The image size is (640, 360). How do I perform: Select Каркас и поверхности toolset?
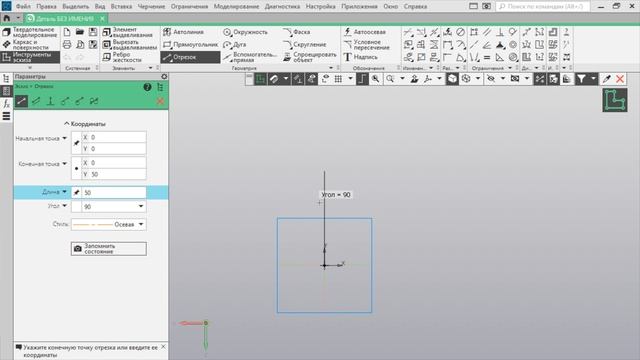tap(30, 44)
